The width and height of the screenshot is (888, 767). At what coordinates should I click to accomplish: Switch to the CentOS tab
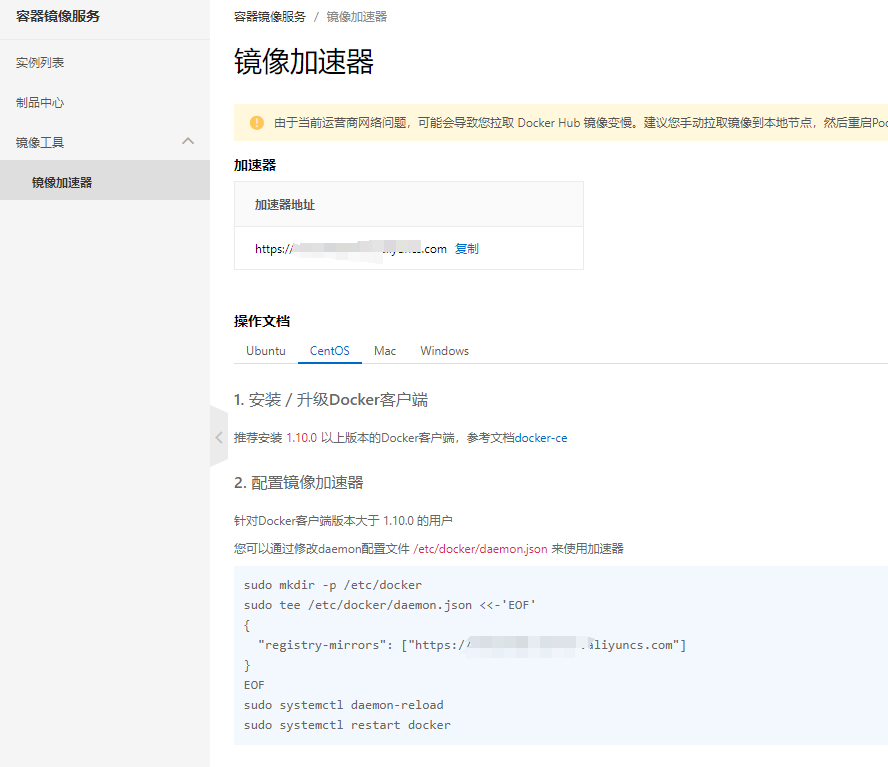click(x=330, y=351)
